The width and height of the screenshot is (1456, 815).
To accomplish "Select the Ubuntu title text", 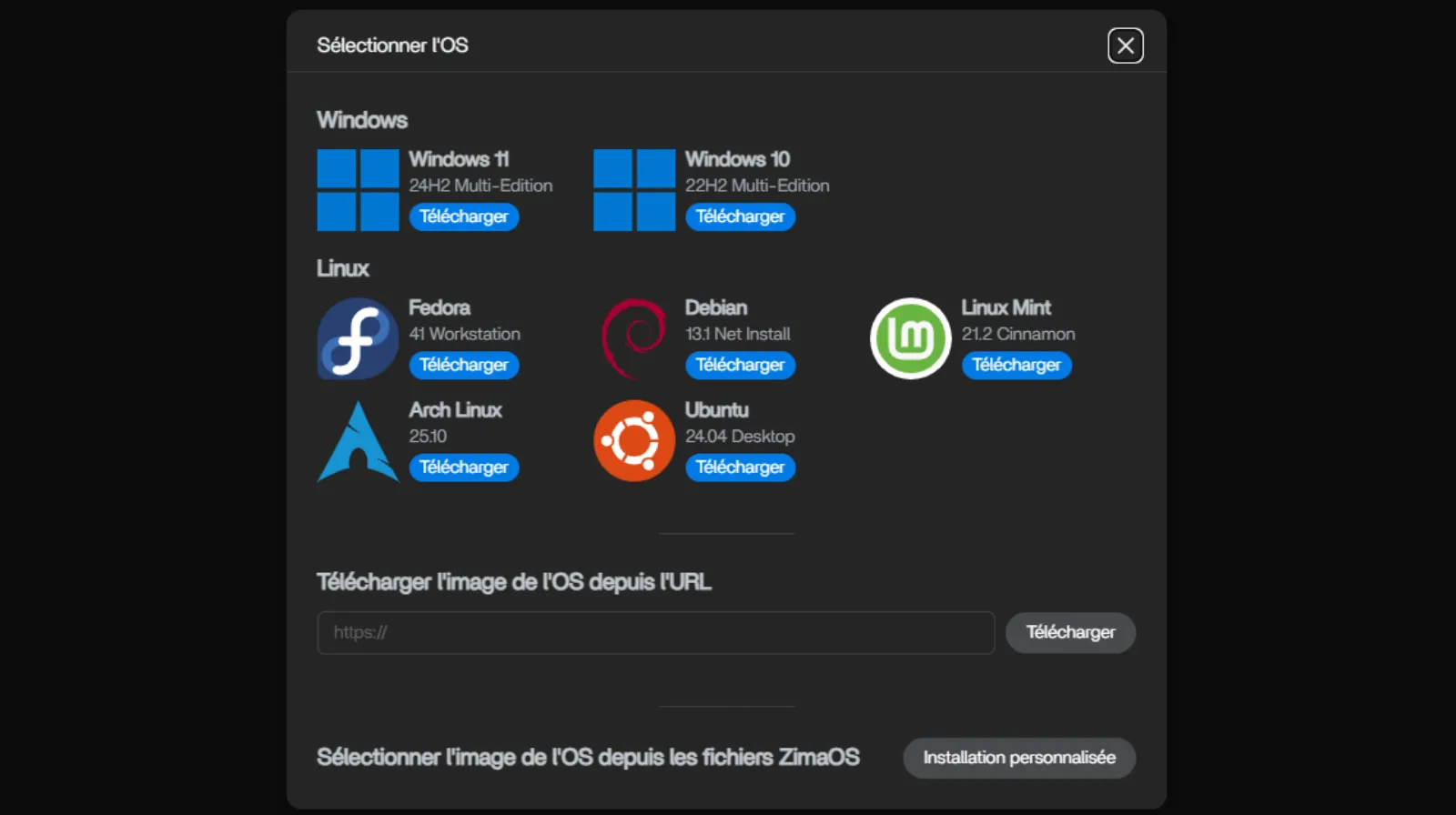I will (716, 410).
